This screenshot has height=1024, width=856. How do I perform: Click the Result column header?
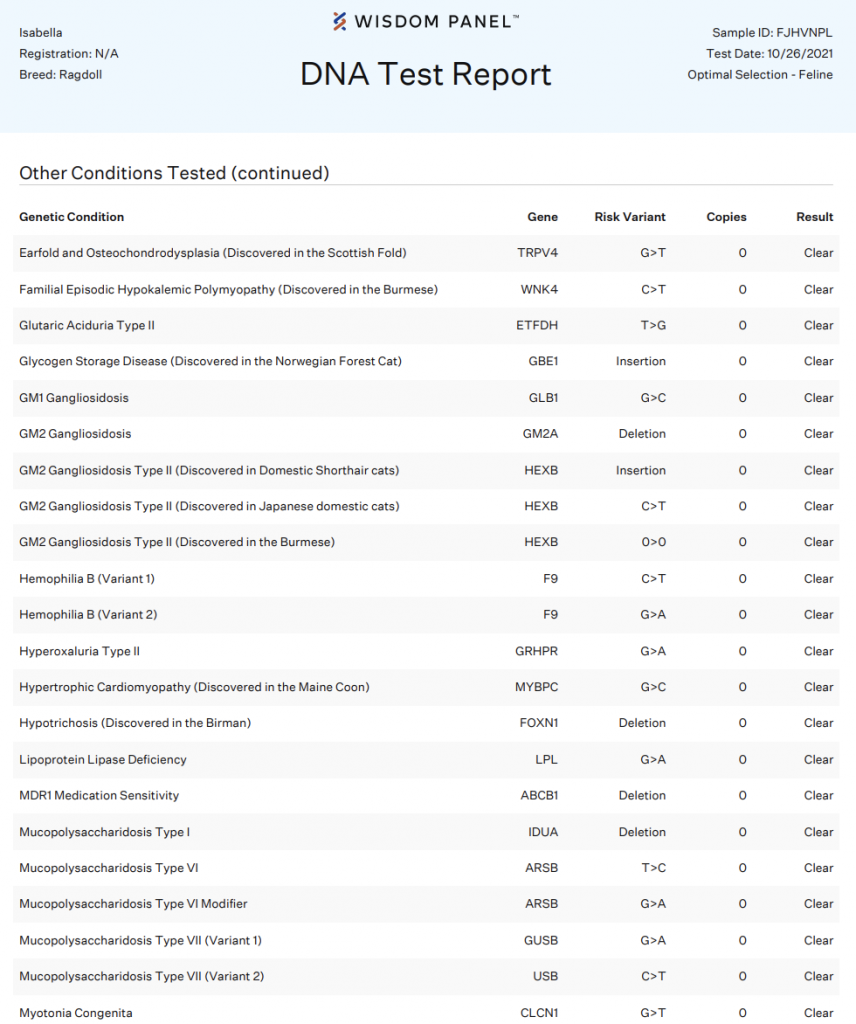814,217
